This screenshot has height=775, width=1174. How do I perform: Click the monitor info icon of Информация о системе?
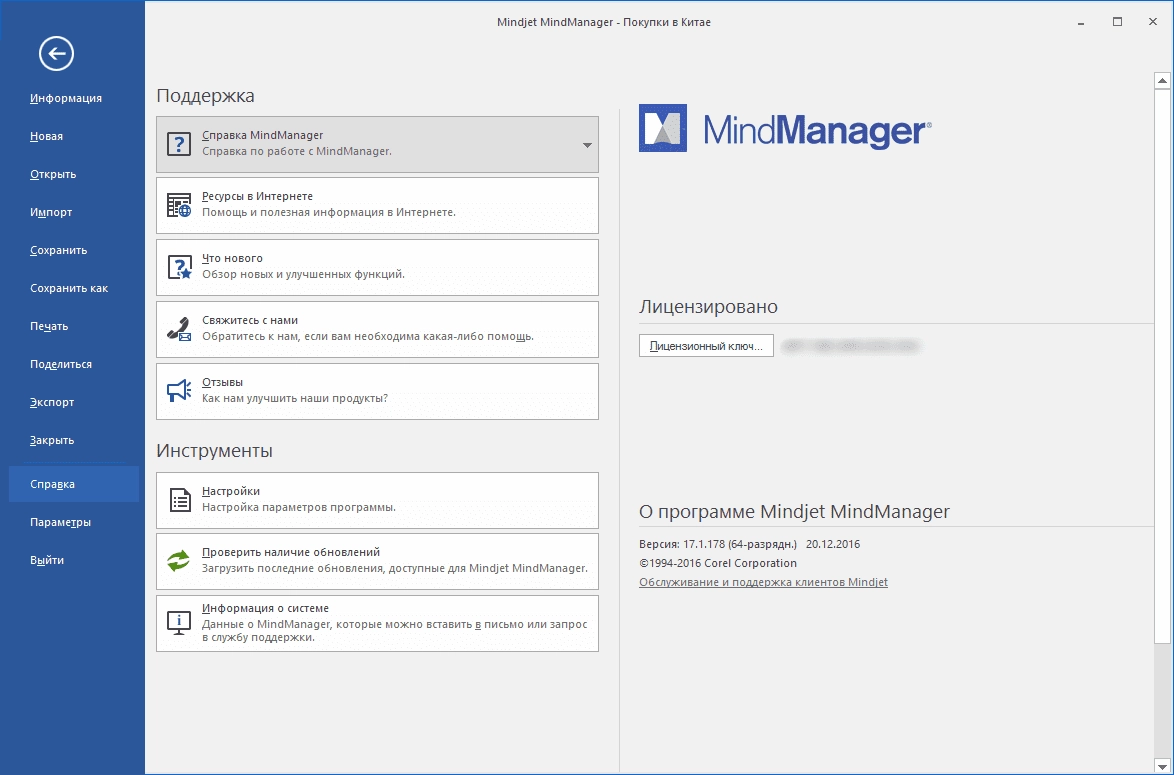click(x=178, y=623)
